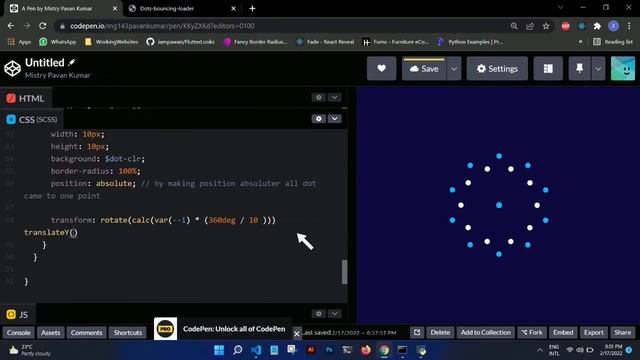Viewport: 640px width, 360px height.
Task: Open the Fancy Border Radius bookmark
Action: 256,42
